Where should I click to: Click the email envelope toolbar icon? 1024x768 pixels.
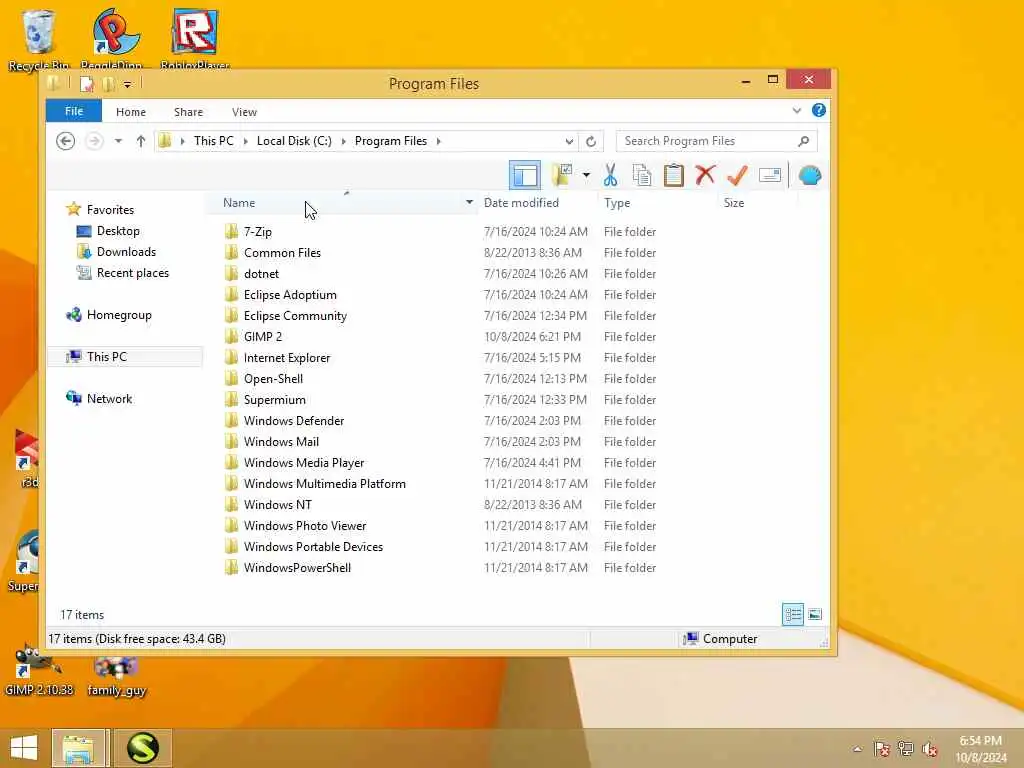pos(770,175)
